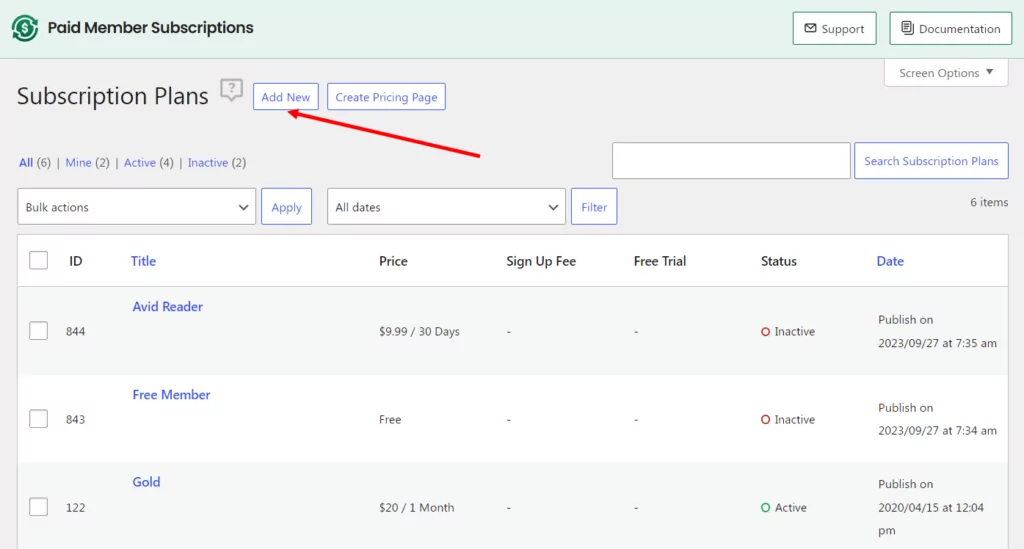Click the Filter button
Viewport: 1024px width, 549px height.
coord(594,207)
